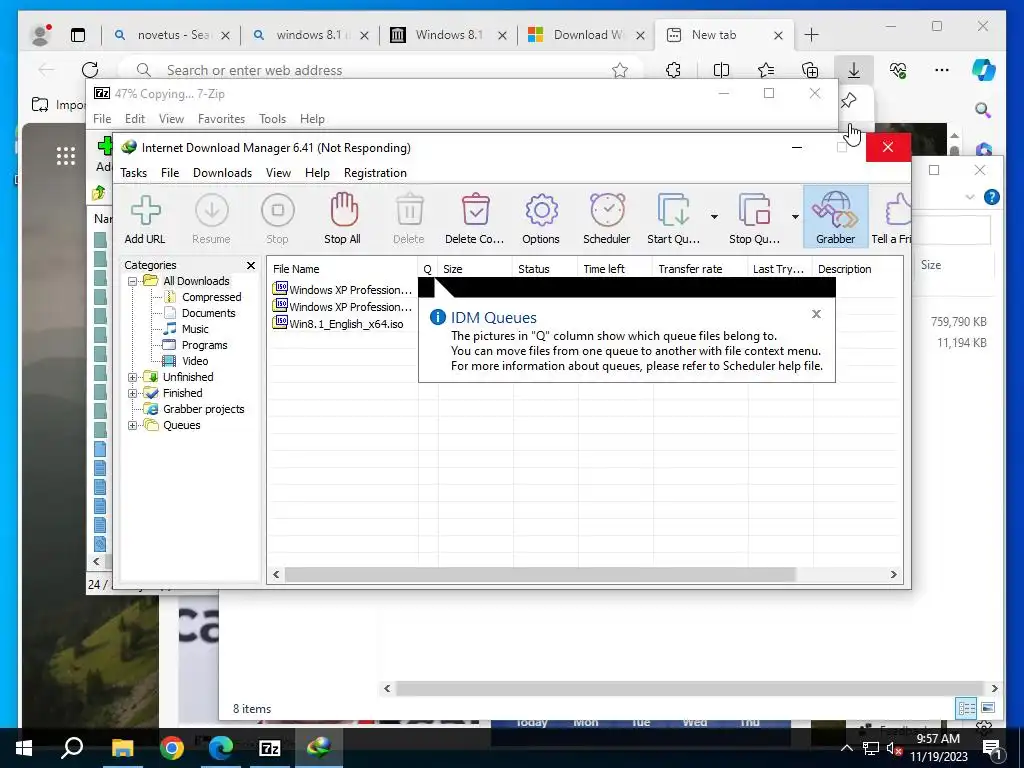Image resolution: width=1024 pixels, height=768 pixels.
Task: Open Edge Downloads toolbar icon
Action: point(854,70)
